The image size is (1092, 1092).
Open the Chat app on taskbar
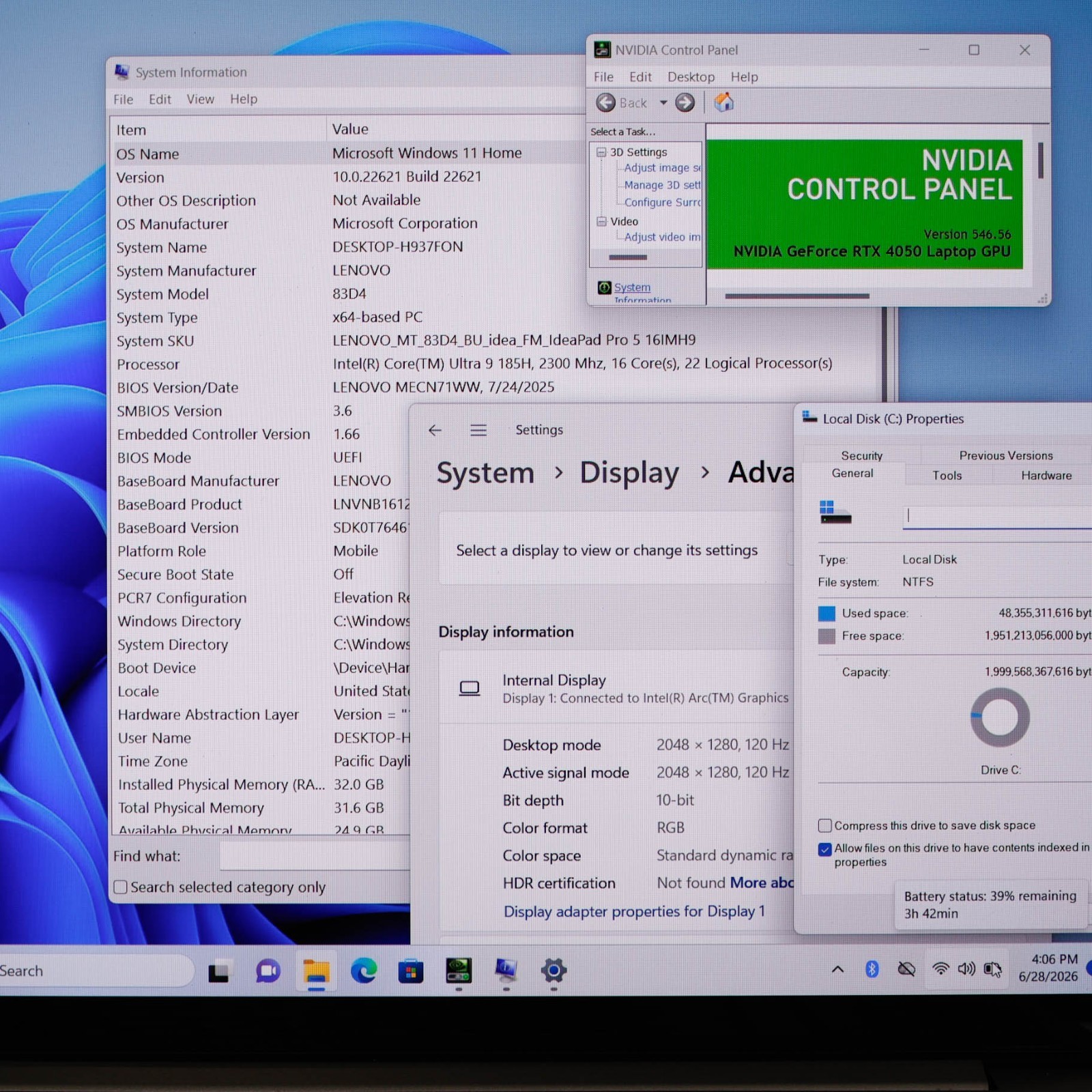pyautogui.click(x=268, y=972)
